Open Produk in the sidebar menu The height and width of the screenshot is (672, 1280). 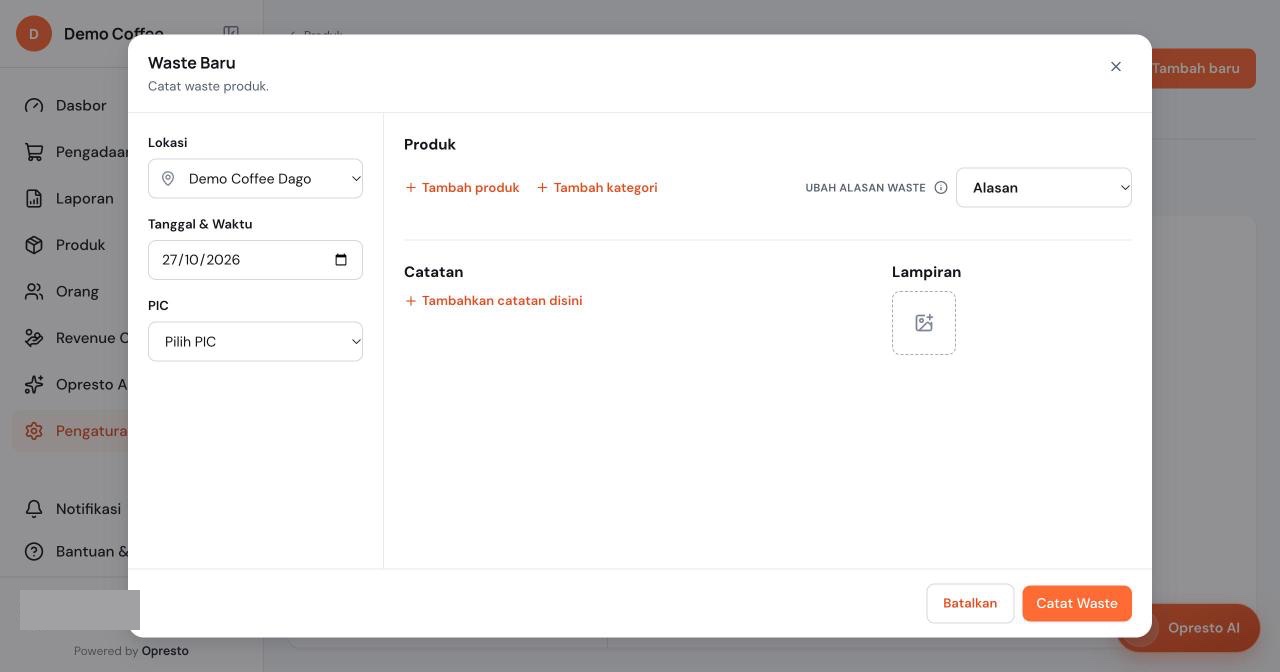click(x=80, y=245)
